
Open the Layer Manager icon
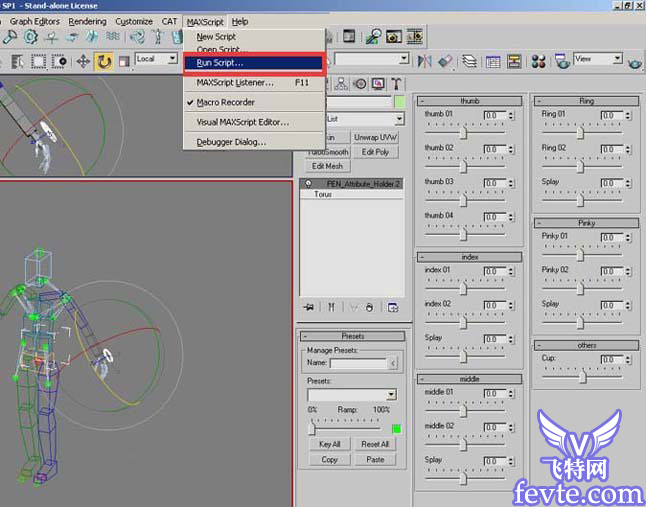469,61
